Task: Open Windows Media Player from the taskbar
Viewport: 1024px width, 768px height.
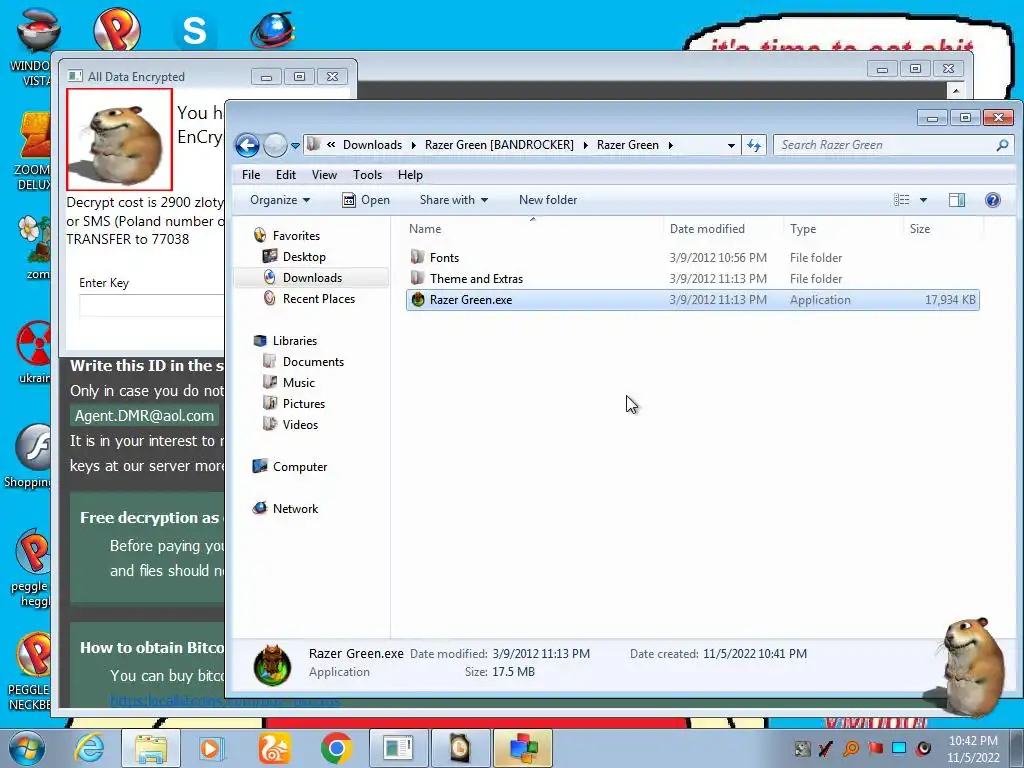Action: click(x=212, y=748)
